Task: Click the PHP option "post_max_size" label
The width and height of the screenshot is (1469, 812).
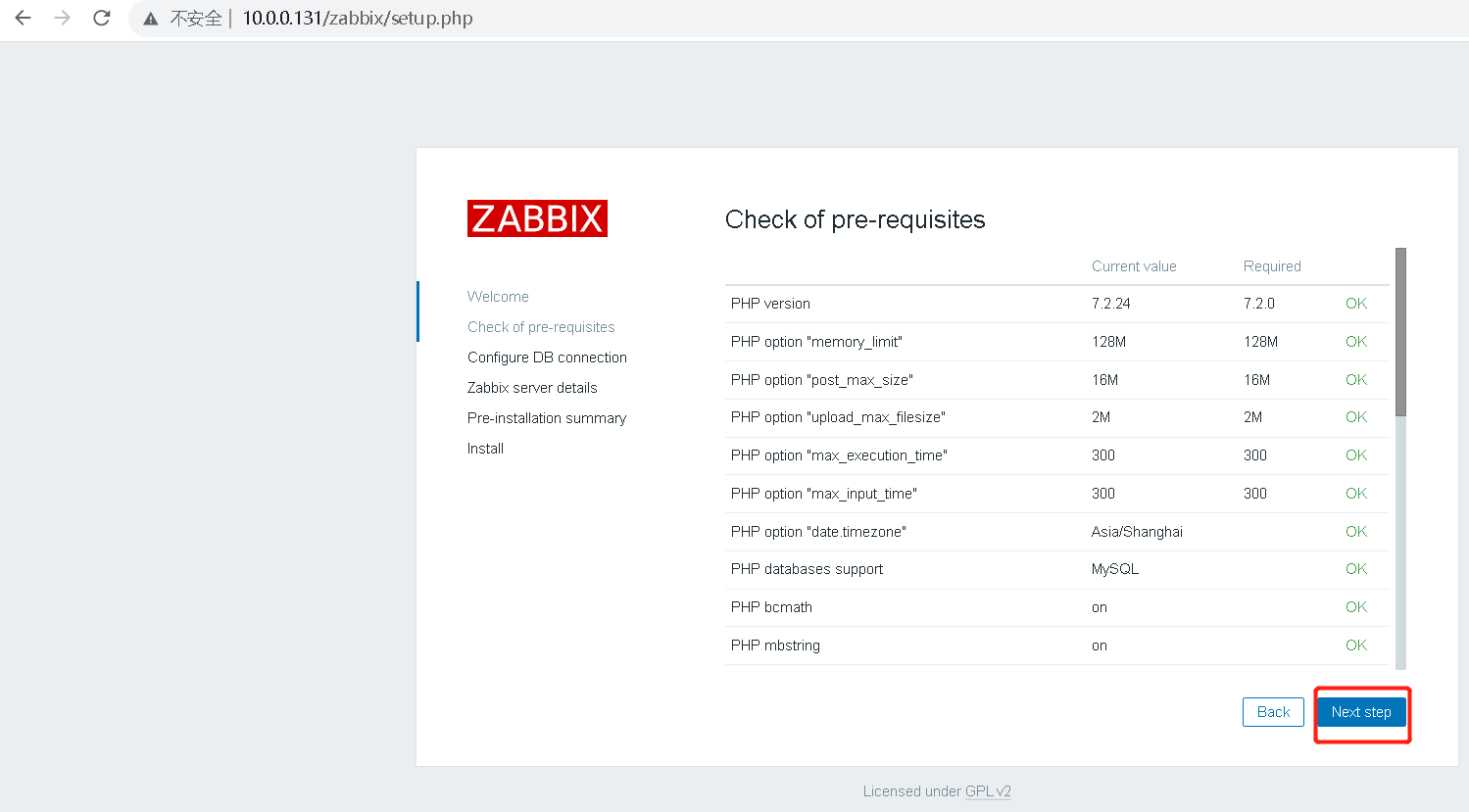Action: [x=822, y=380]
